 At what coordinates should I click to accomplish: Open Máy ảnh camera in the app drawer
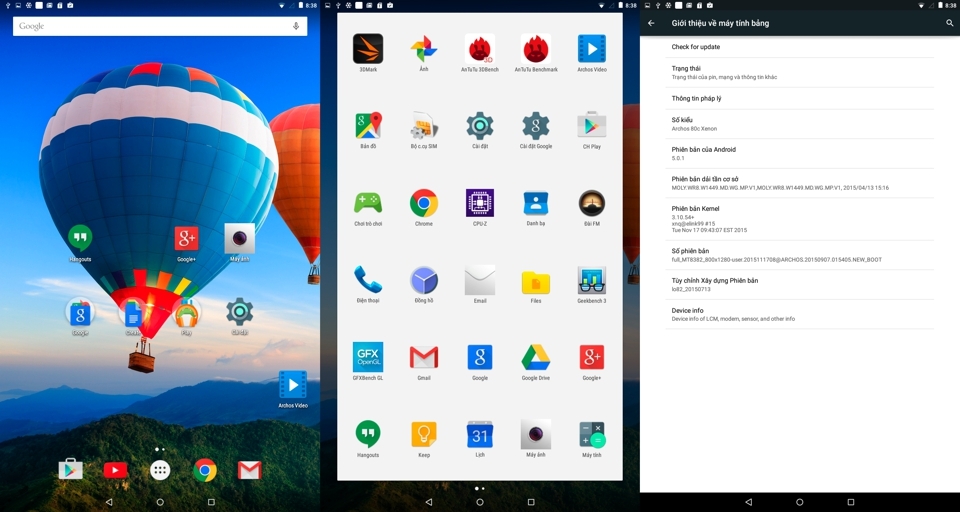tap(536, 434)
